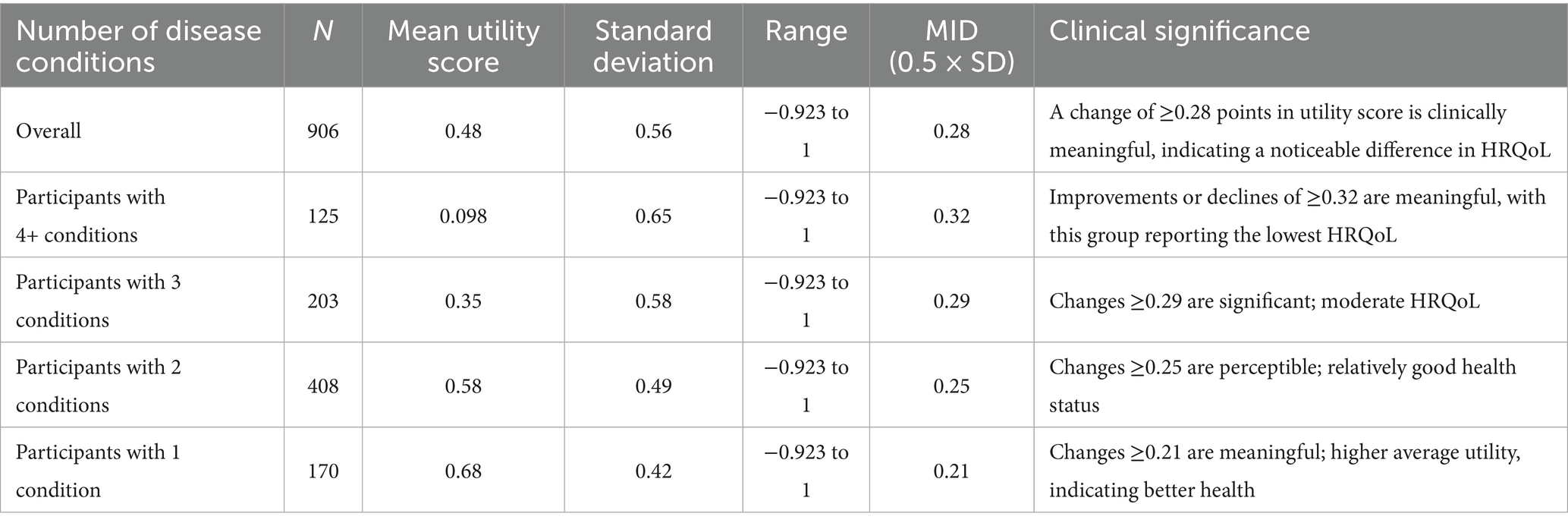
Task: Select the 906 sample size cell
Action: tap(323, 131)
